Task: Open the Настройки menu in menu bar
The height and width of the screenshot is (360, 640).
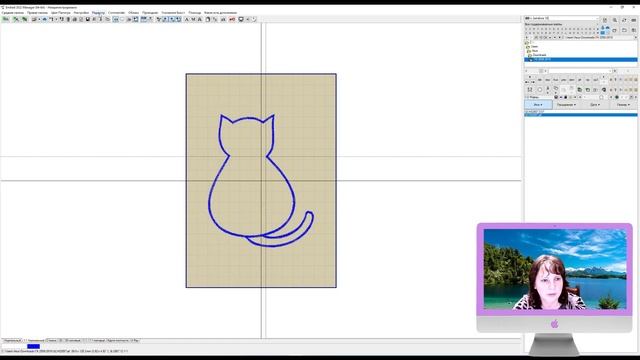Action: (x=81, y=13)
